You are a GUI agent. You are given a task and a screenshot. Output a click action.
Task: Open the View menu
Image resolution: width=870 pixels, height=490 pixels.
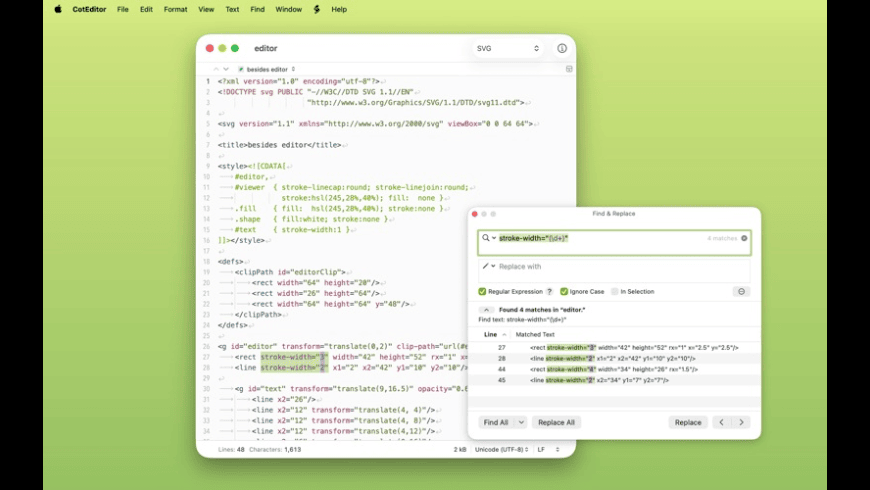pos(206,9)
